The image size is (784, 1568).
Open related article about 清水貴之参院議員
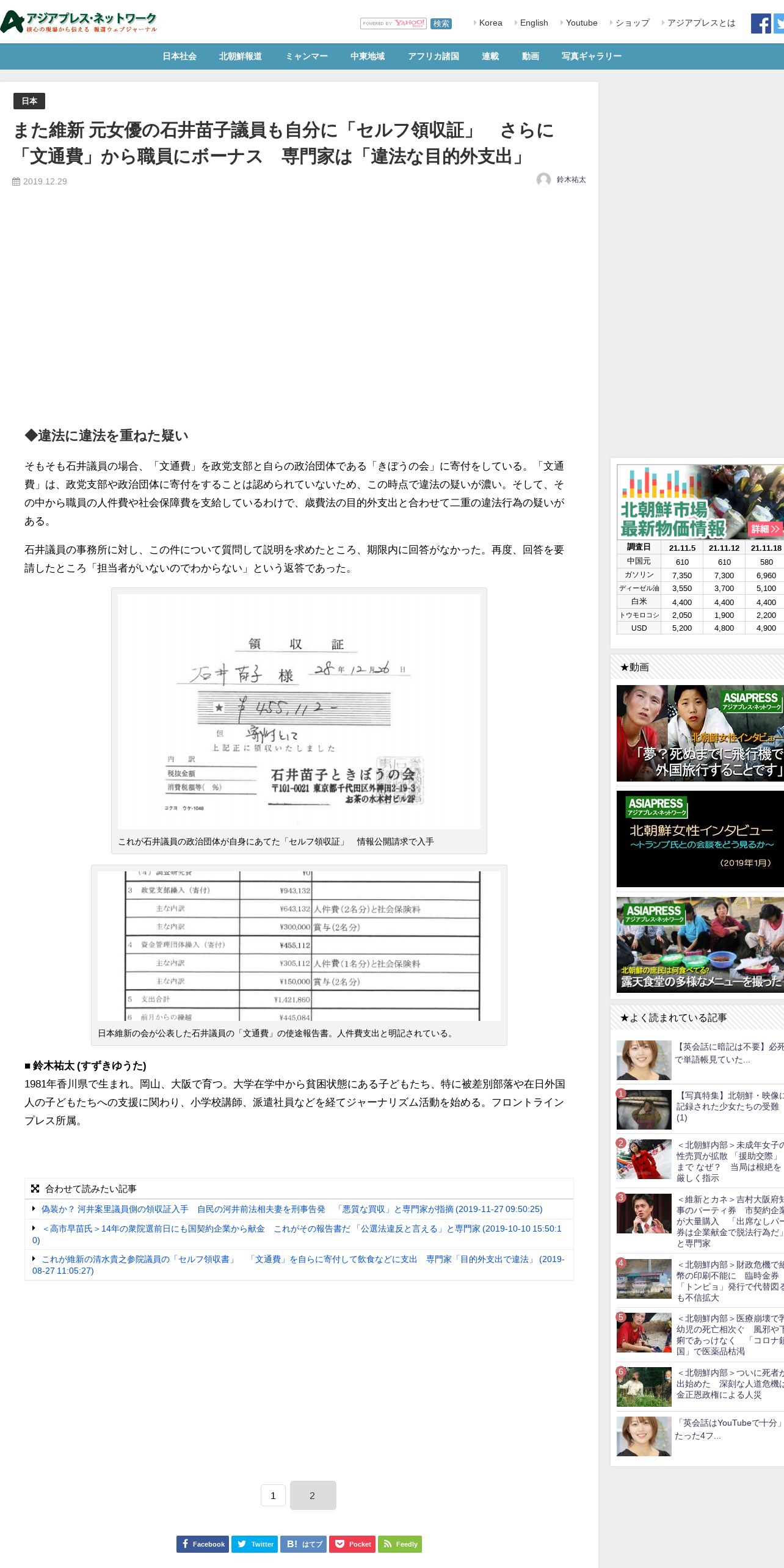click(299, 1265)
